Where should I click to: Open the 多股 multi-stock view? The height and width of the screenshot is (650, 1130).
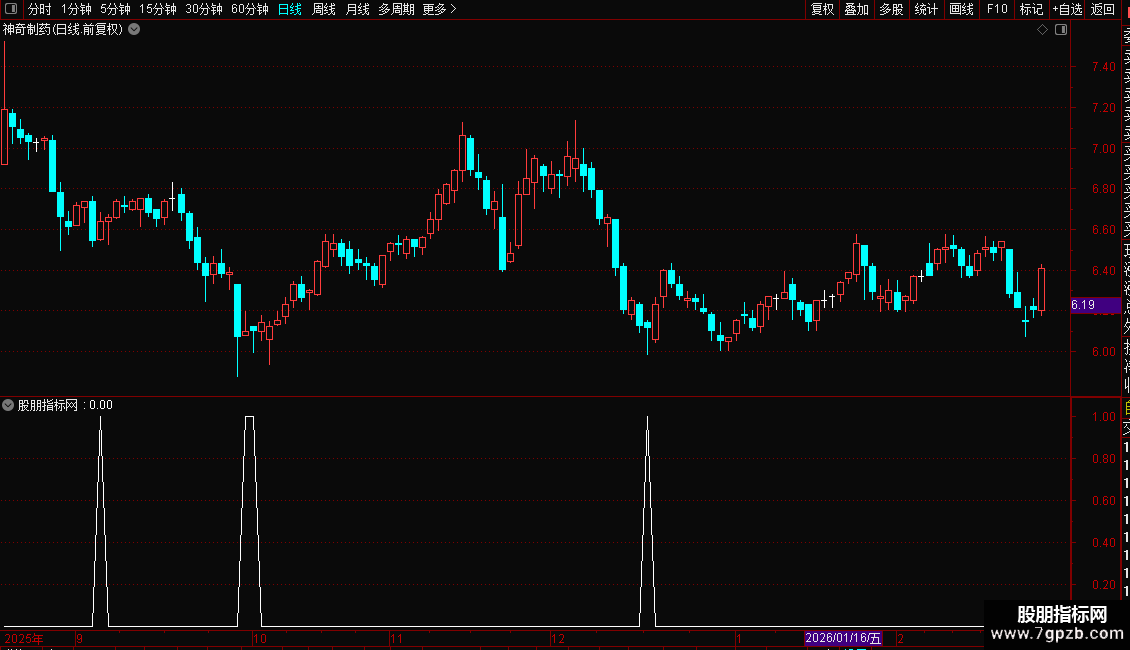891,9
